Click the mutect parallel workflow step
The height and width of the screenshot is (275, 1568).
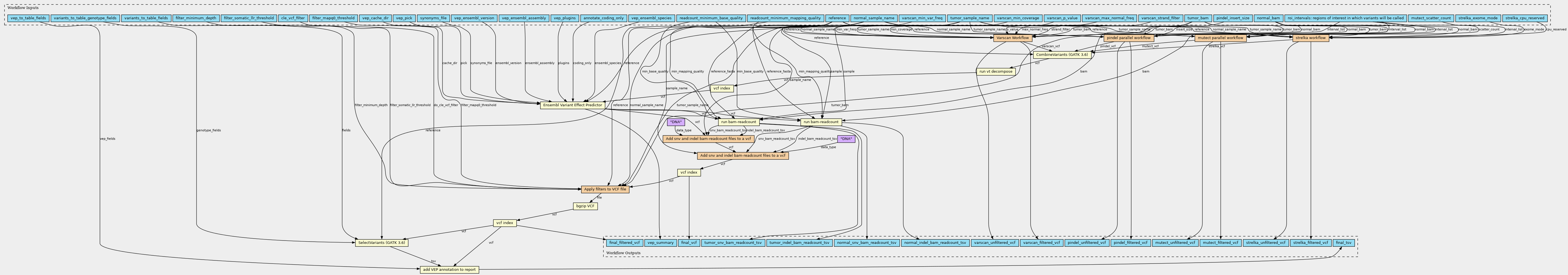[x=1219, y=38]
